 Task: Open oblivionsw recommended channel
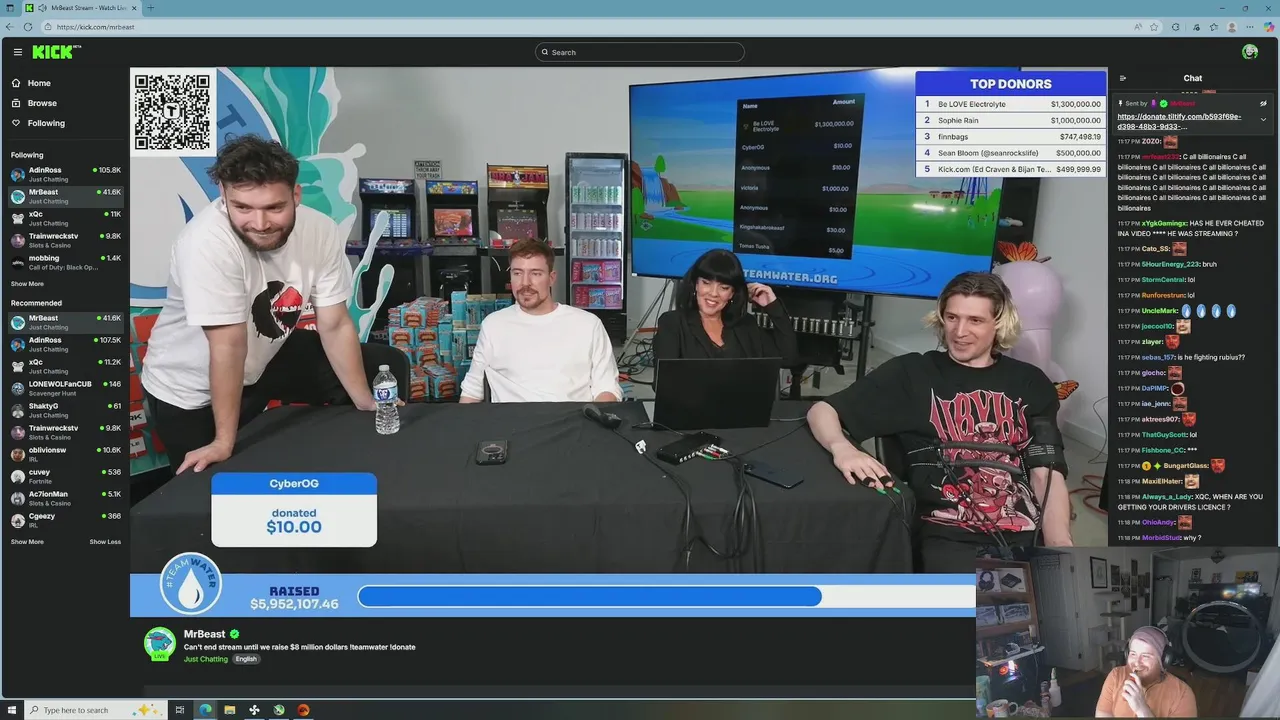point(65,454)
